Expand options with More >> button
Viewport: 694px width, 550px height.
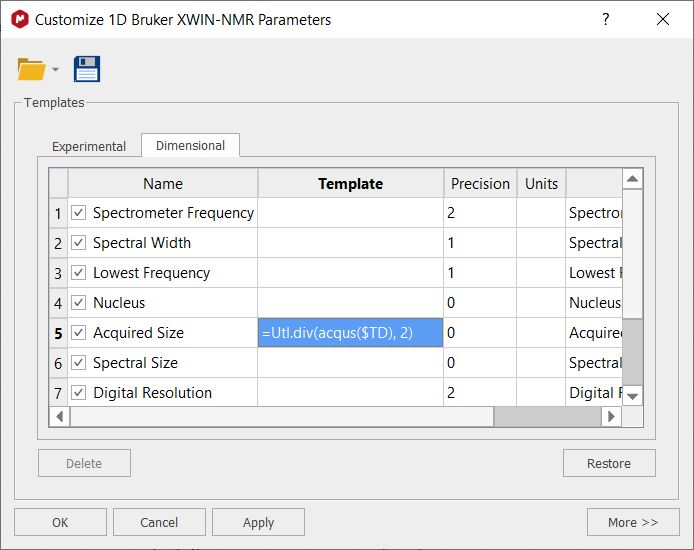tap(633, 522)
